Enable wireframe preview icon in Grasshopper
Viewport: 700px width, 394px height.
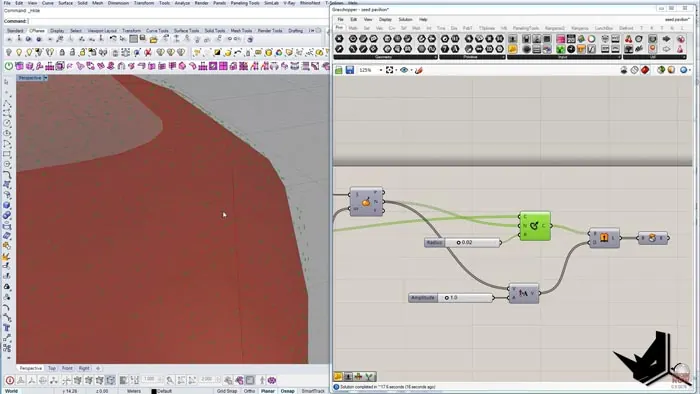coord(634,71)
